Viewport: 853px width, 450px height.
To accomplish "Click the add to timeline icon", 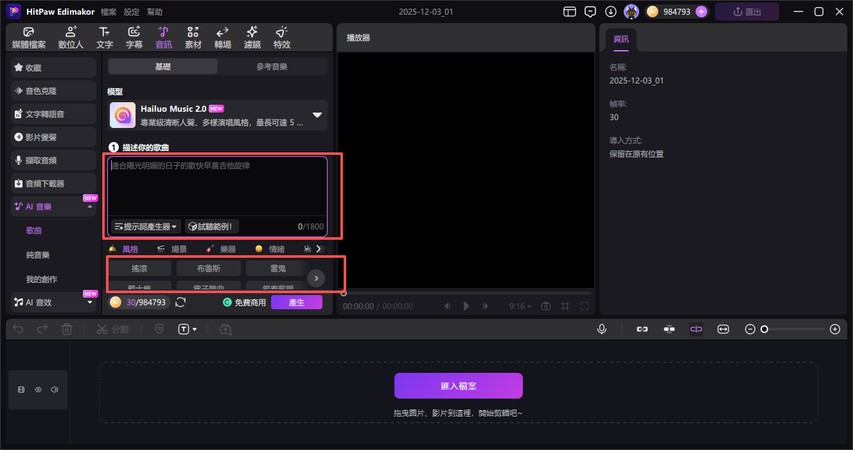I will (225, 329).
